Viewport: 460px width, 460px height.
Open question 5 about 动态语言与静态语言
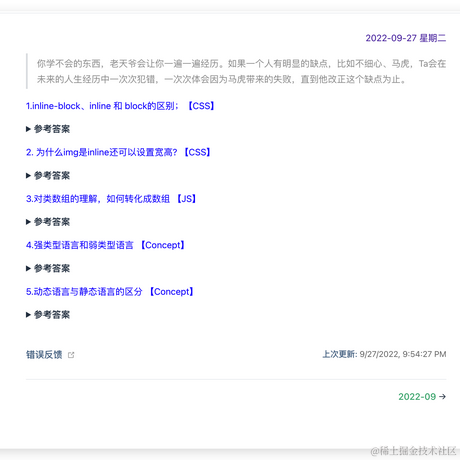pyautogui.click(x=110, y=292)
